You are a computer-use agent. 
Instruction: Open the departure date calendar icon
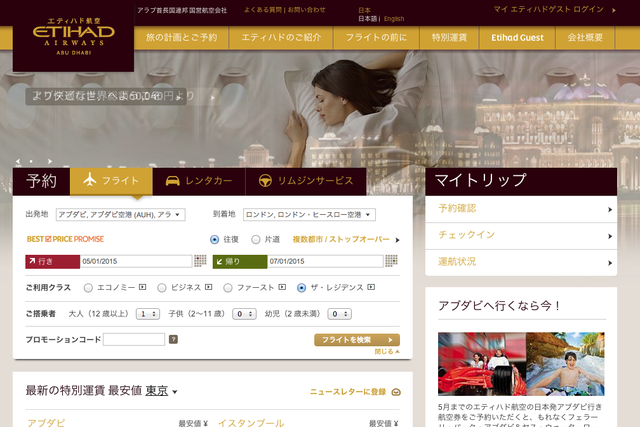[200, 261]
